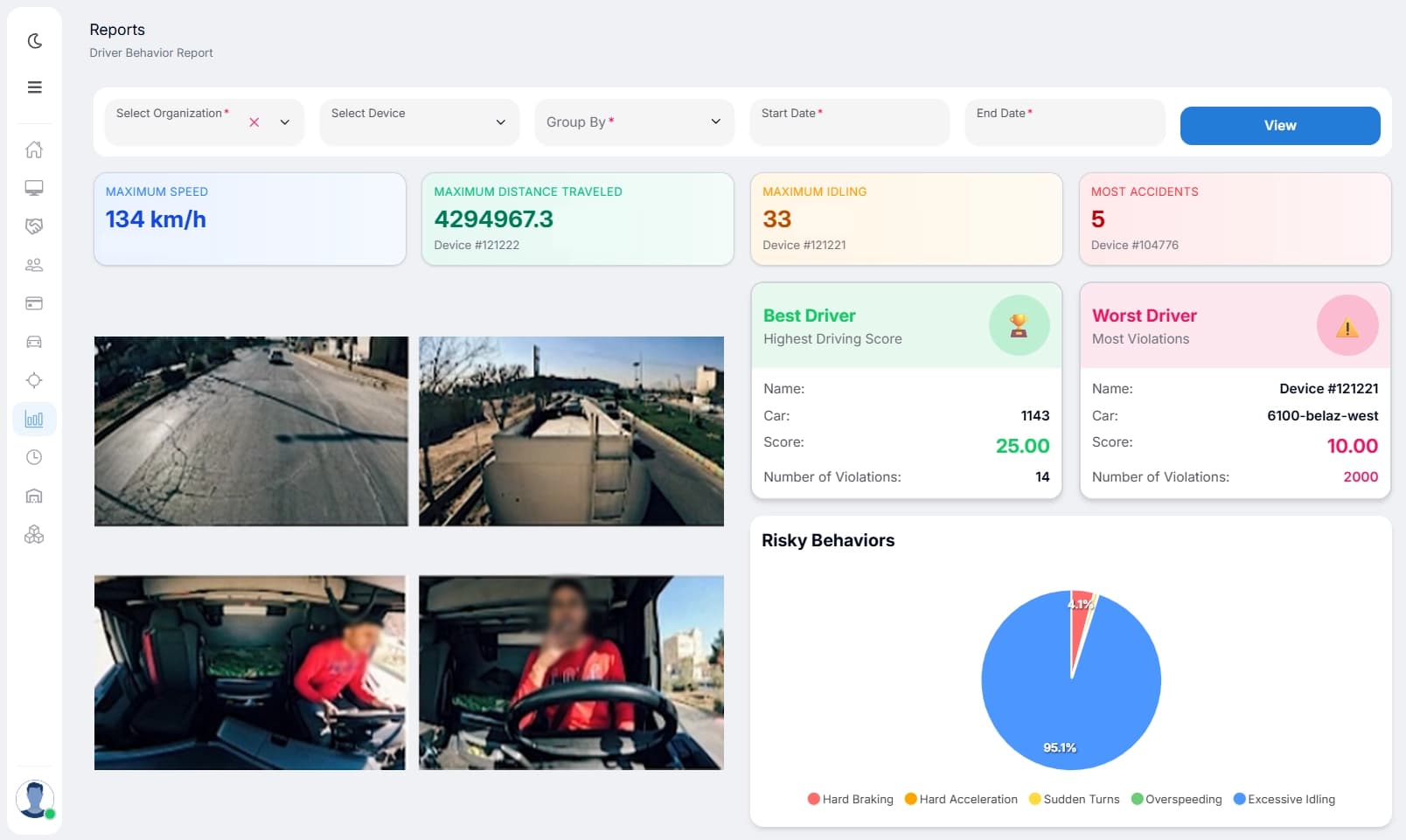Click the Maximum Idling value 33
This screenshot has height=840, width=1406.
776,219
